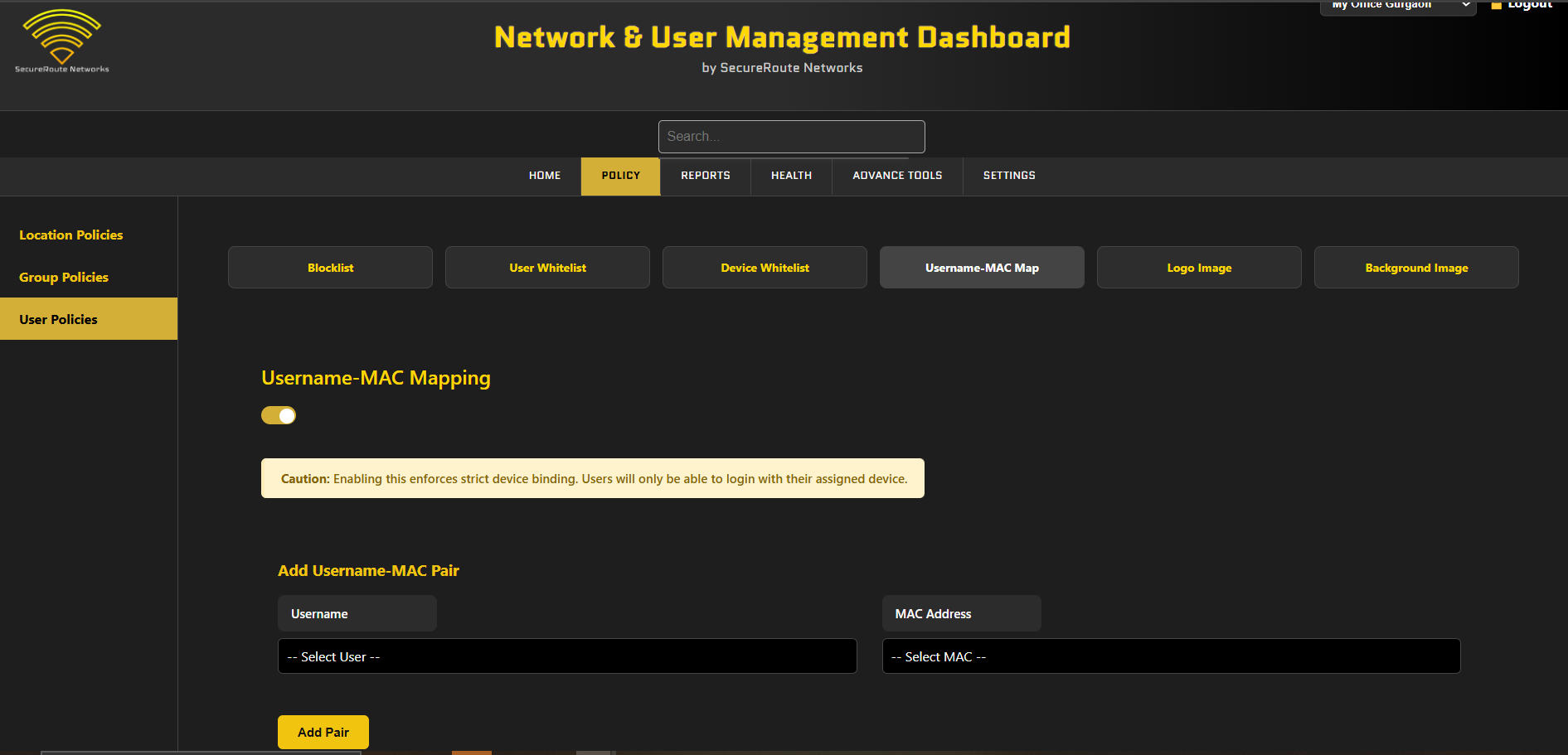
Task: Open the User Whitelist section
Action: [547, 267]
